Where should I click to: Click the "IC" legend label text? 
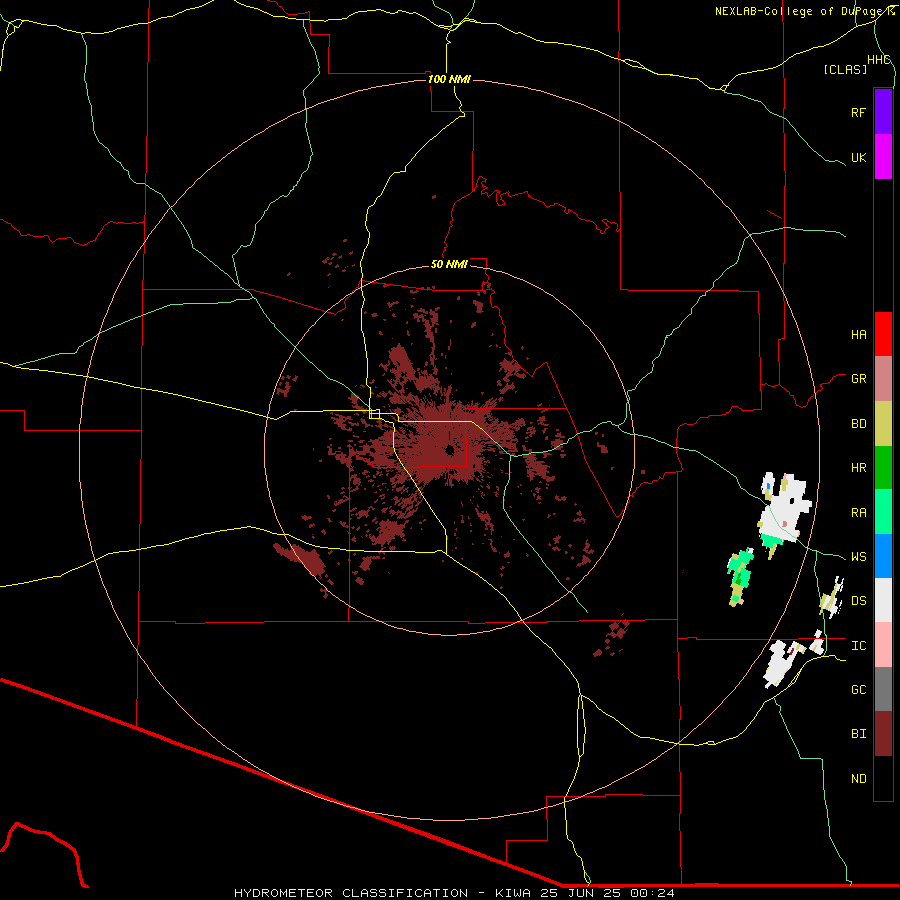point(858,646)
